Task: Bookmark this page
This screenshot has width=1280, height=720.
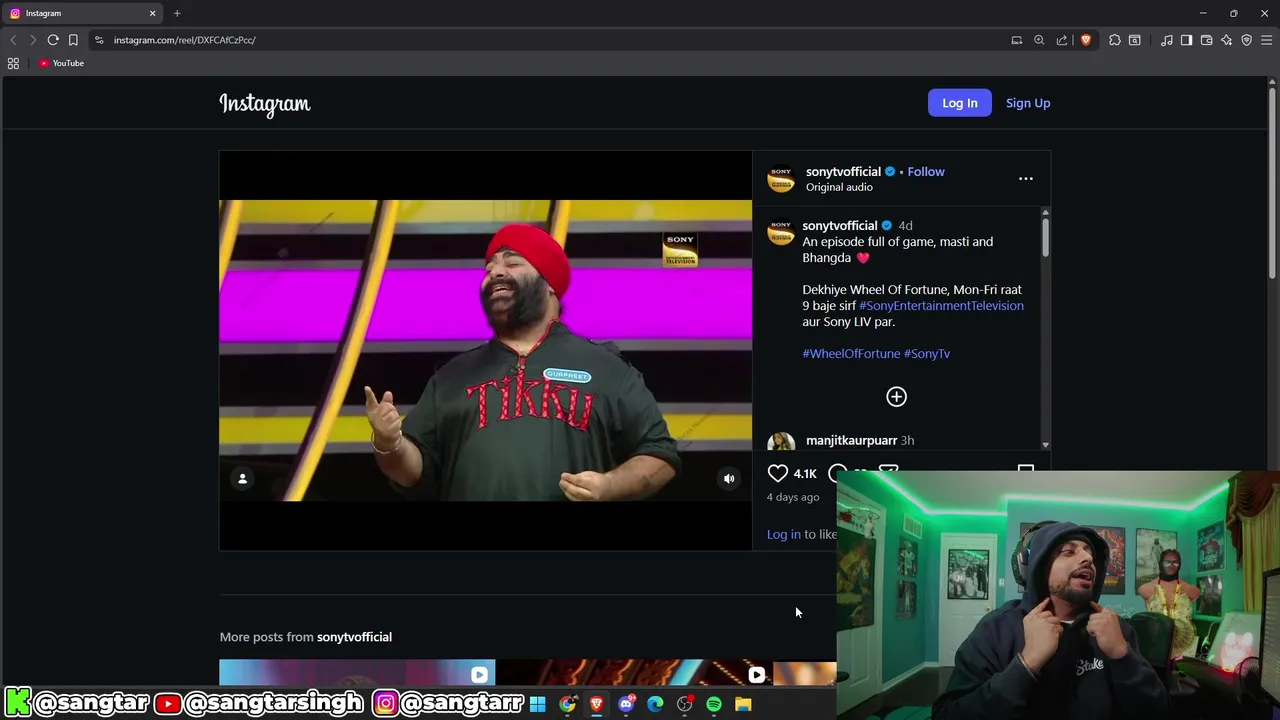Action: tap(73, 40)
